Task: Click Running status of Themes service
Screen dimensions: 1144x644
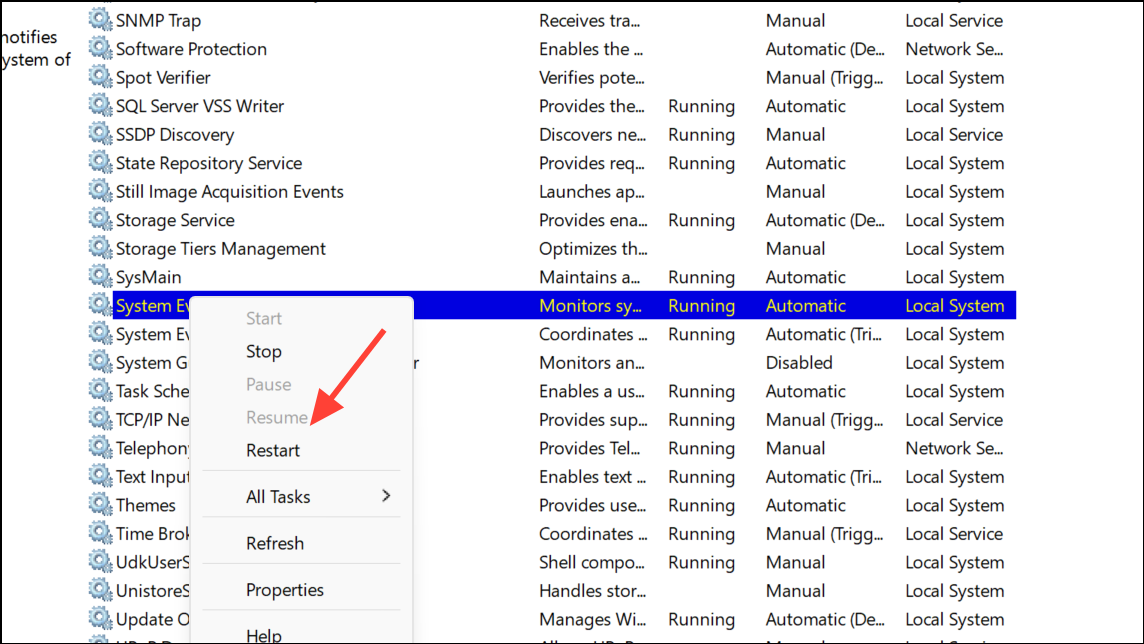Action: click(x=701, y=505)
